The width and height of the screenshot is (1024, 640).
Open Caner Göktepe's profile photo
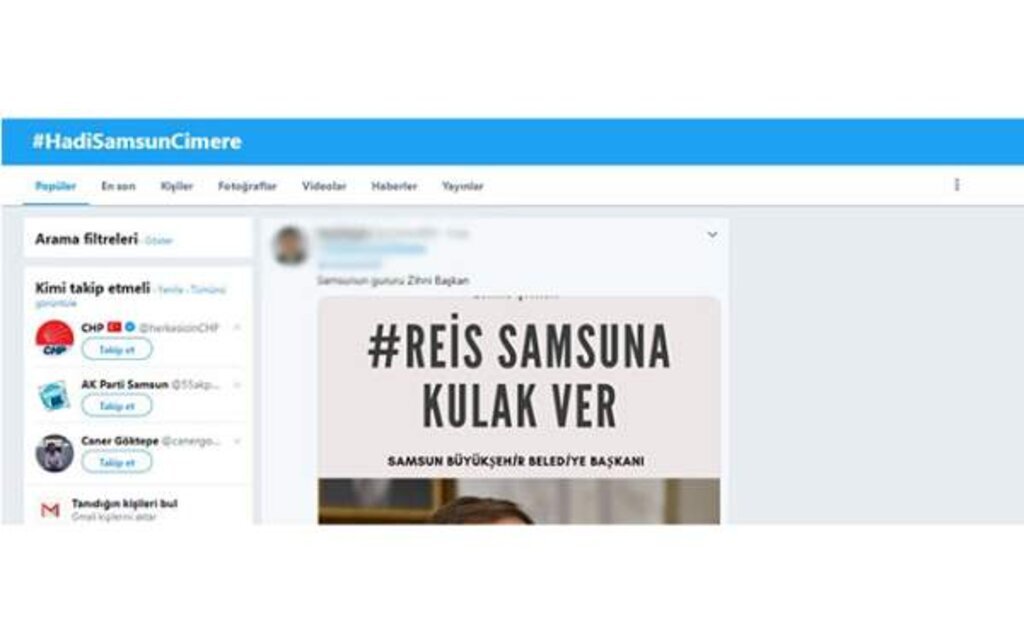pyautogui.click(x=54, y=453)
